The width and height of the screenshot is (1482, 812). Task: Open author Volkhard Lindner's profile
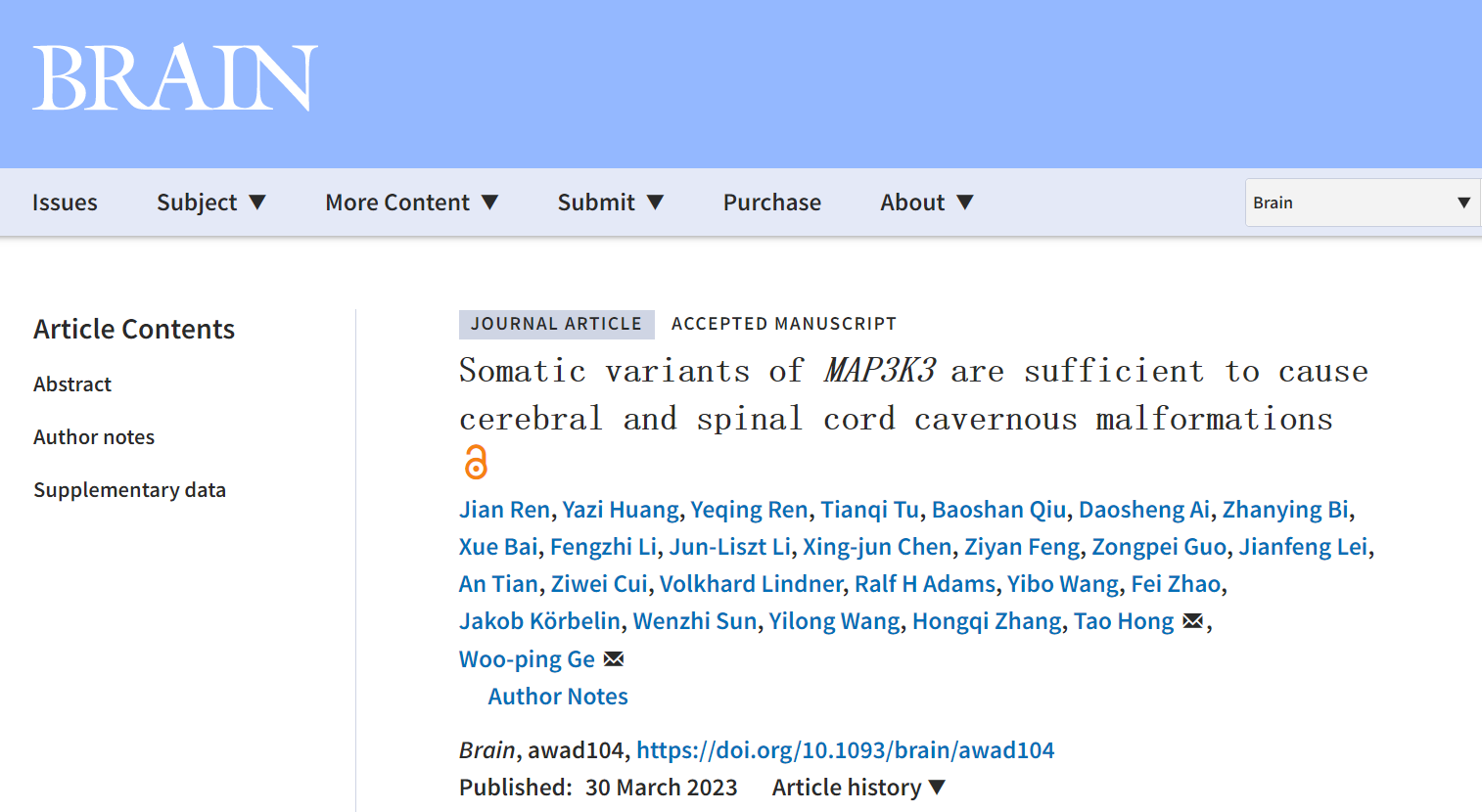pyautogui.click(x=752, y=584)
